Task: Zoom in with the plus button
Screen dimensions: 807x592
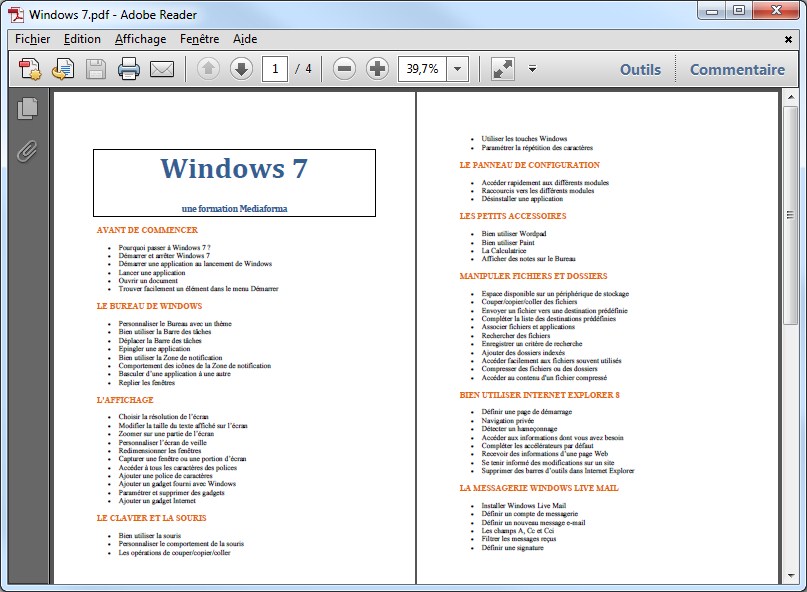Action: [x=377, y=69]
